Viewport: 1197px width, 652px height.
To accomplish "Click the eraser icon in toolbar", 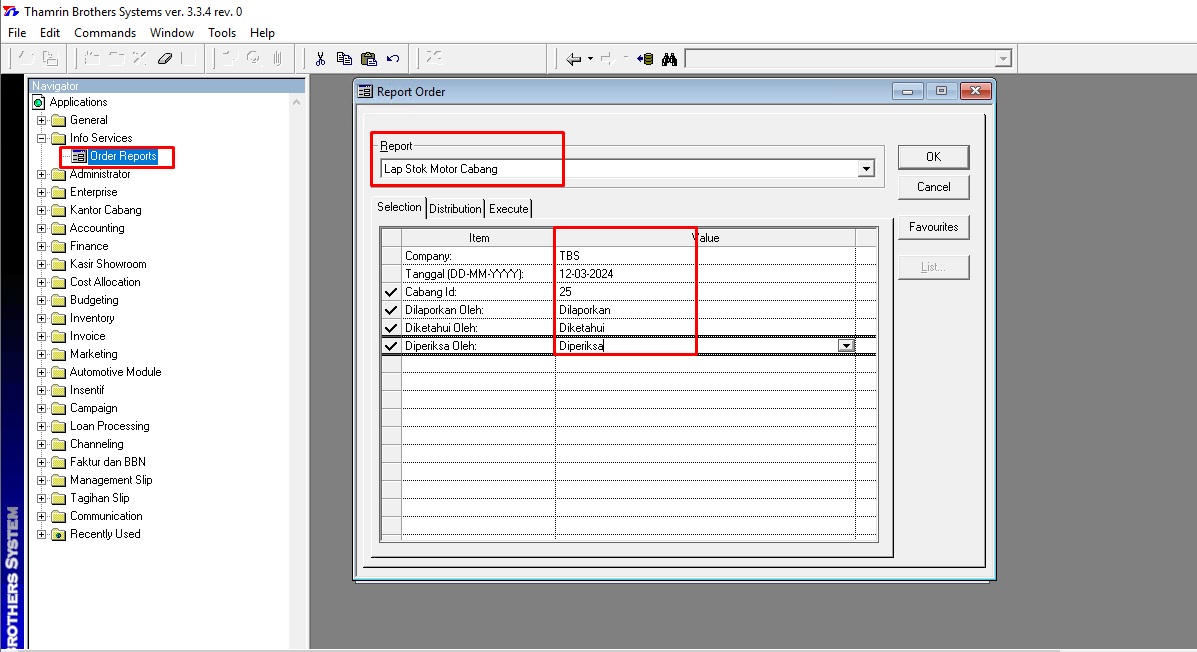I will pyautogui.click(x=165, y=59).
